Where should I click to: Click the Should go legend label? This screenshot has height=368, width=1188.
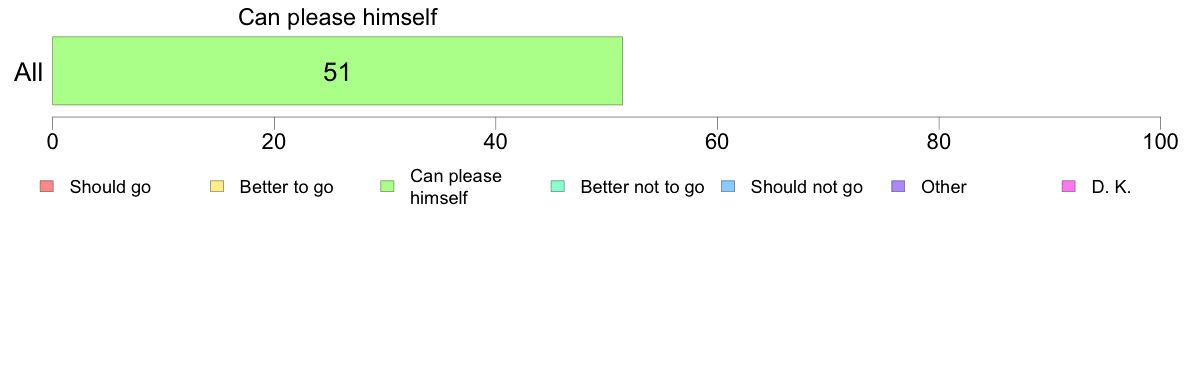tap(110, 187)
